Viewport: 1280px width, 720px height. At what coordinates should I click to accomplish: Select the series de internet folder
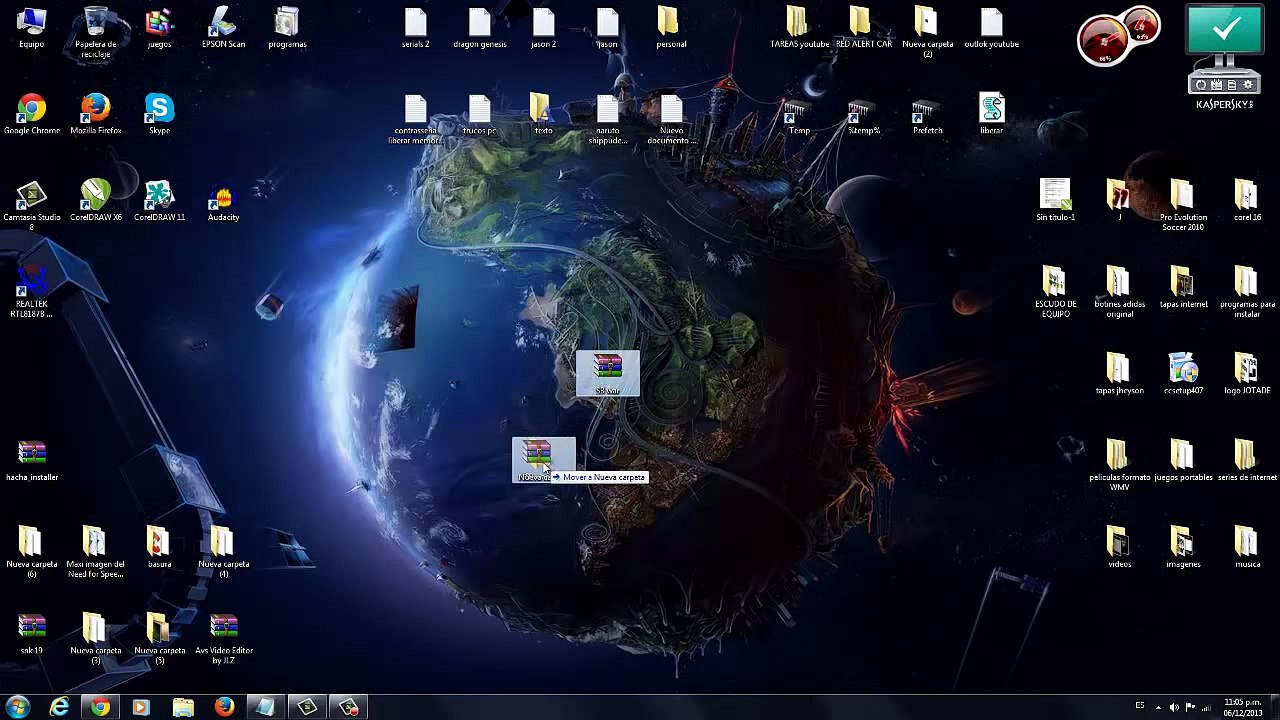1247,461
